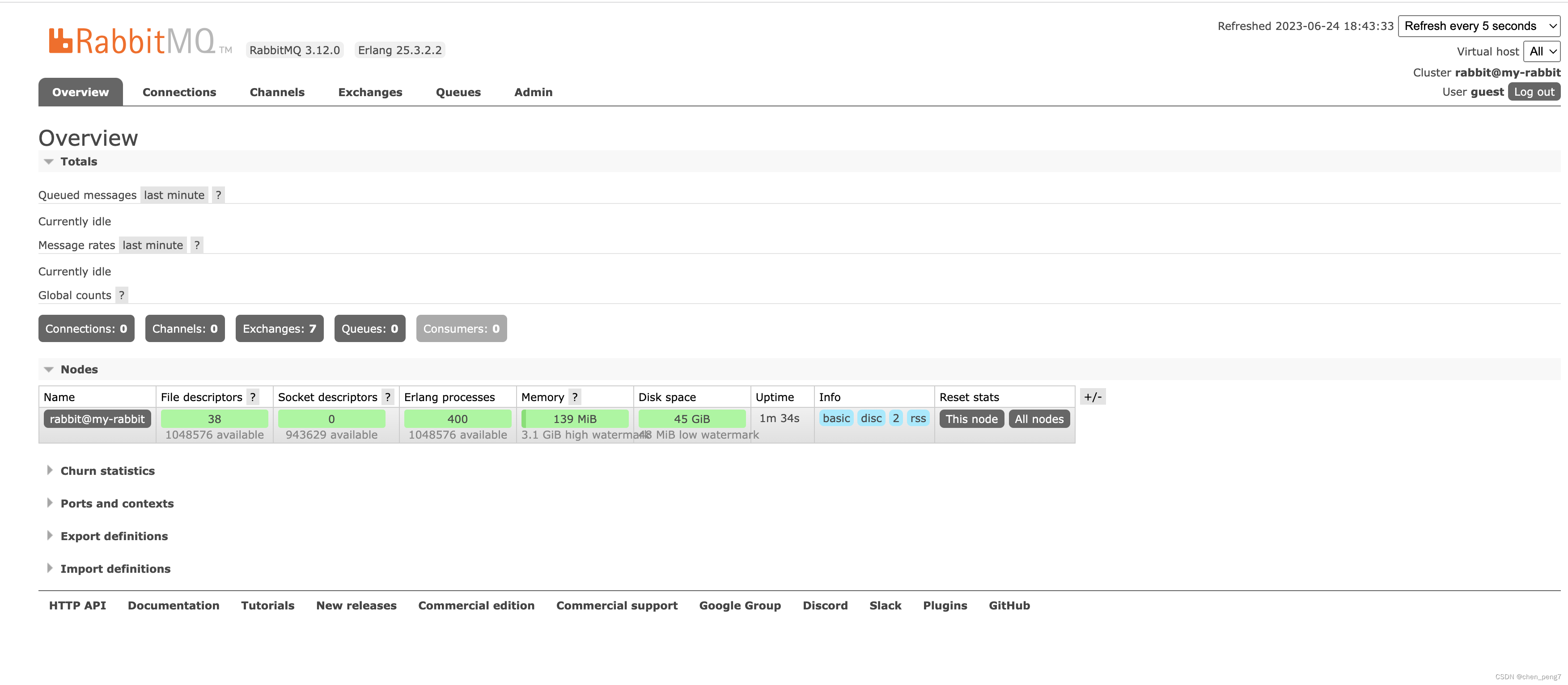
Task: Click the info tag labeled 2
Action: (896, 419)
